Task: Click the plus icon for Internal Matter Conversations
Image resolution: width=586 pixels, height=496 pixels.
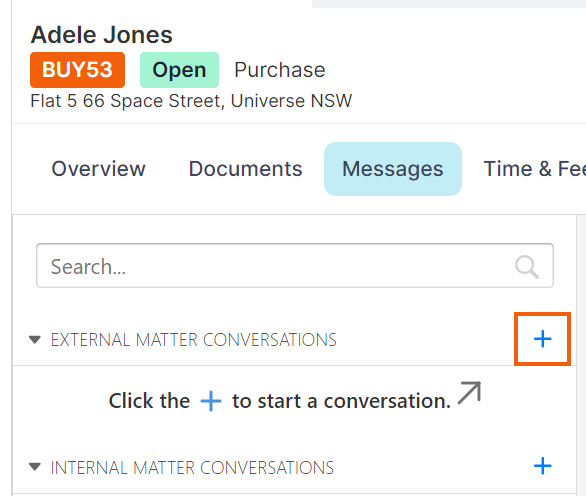Action: (542, 466)
